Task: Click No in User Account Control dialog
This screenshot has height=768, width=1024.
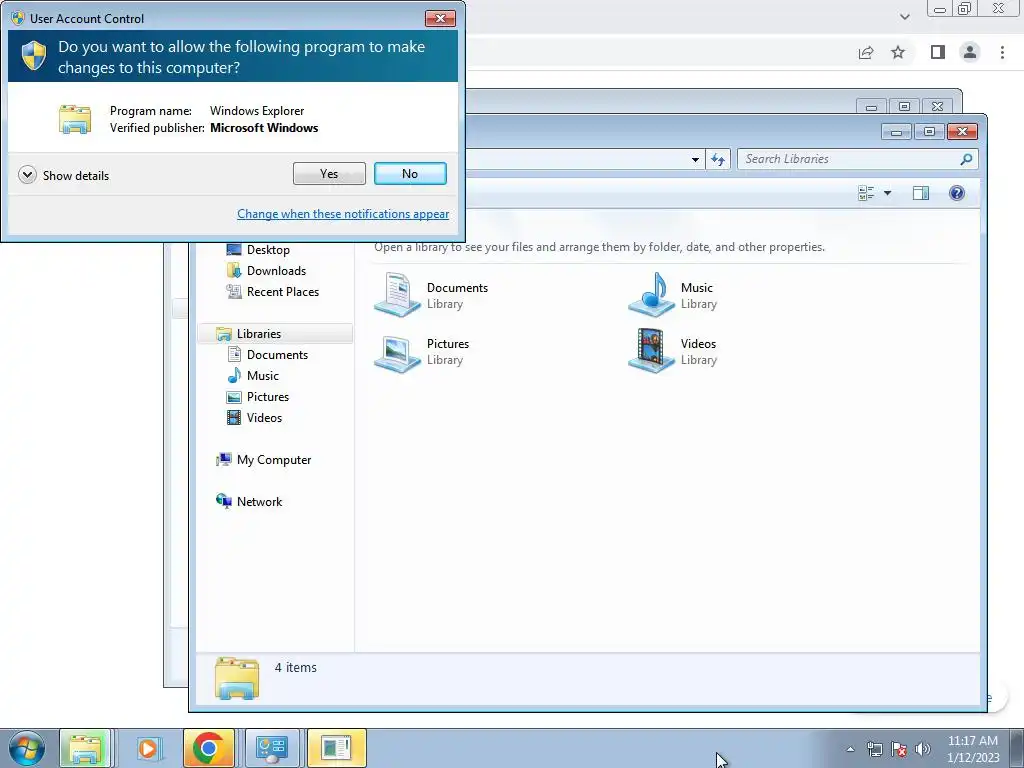Action: [x=410, y=174]
